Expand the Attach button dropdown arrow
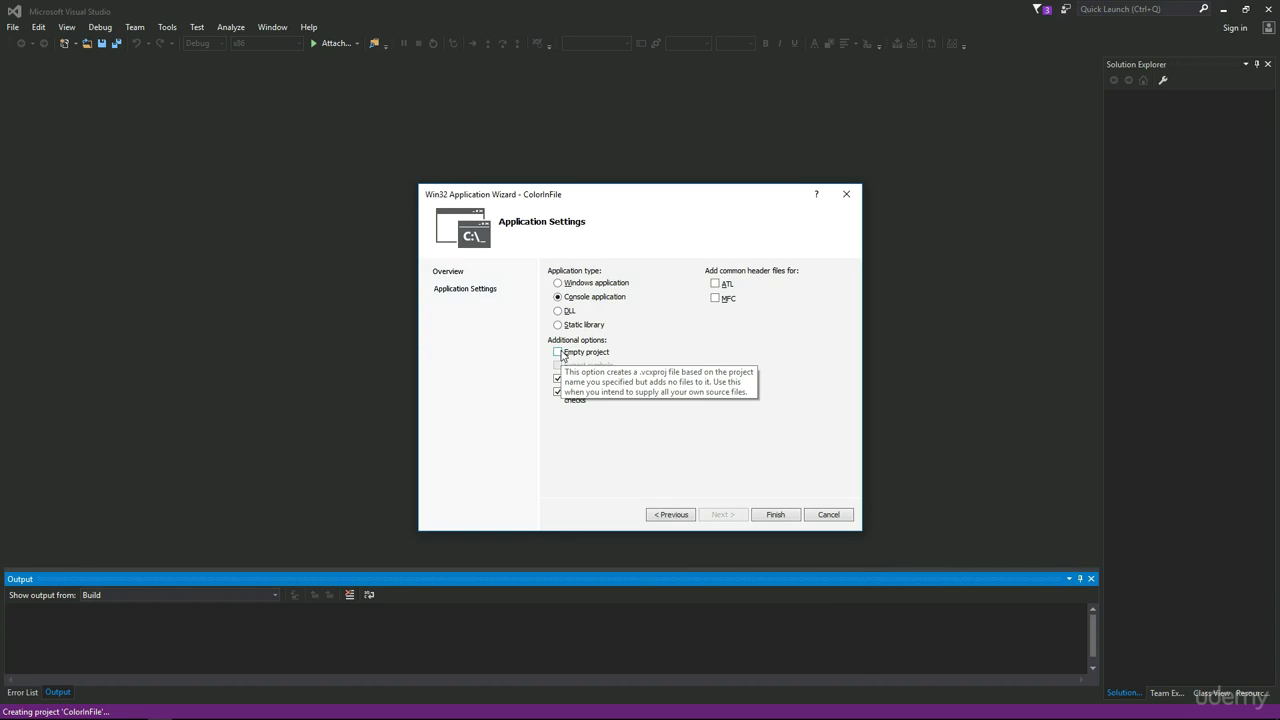1280x720 pixels. tap(357, 43)
